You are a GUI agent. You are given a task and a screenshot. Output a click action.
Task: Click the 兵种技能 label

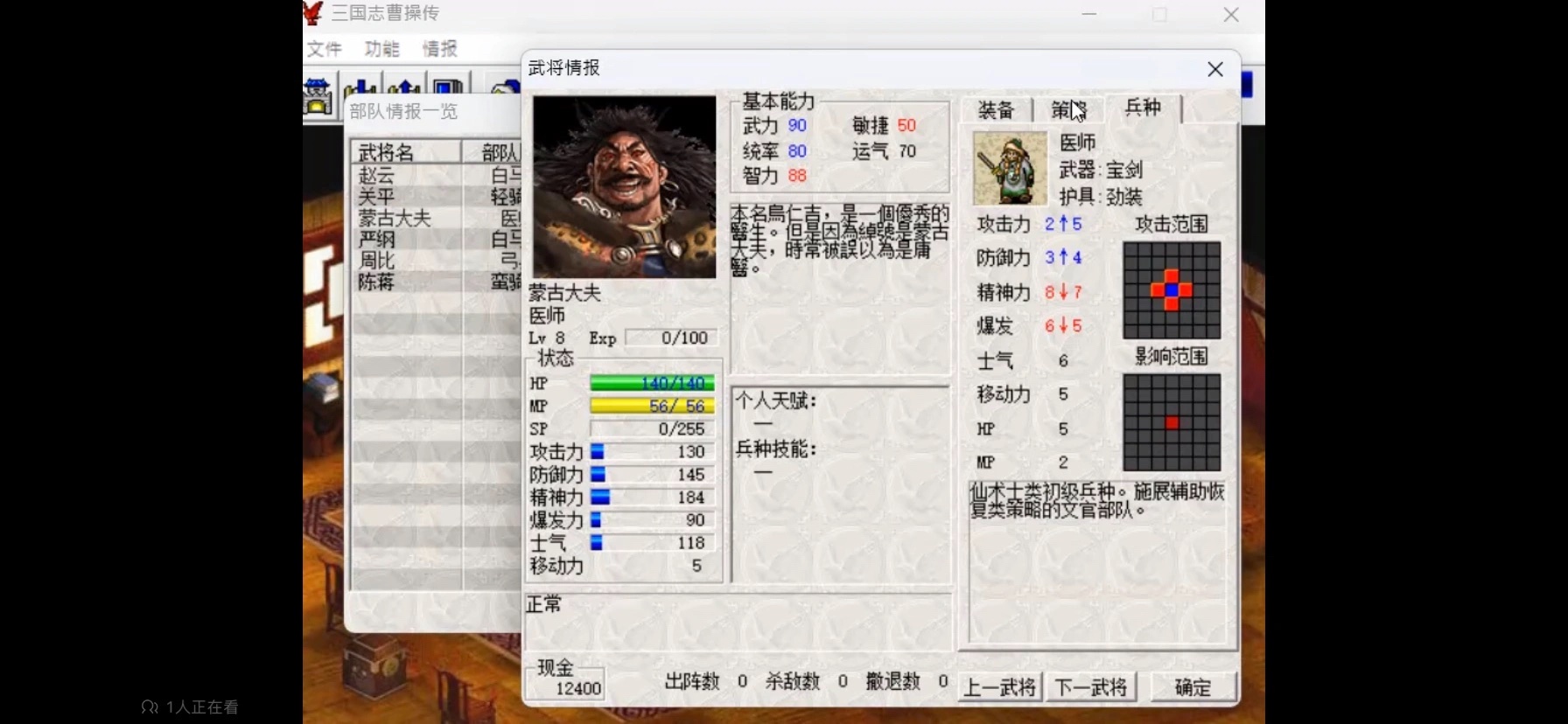(776, 449)
